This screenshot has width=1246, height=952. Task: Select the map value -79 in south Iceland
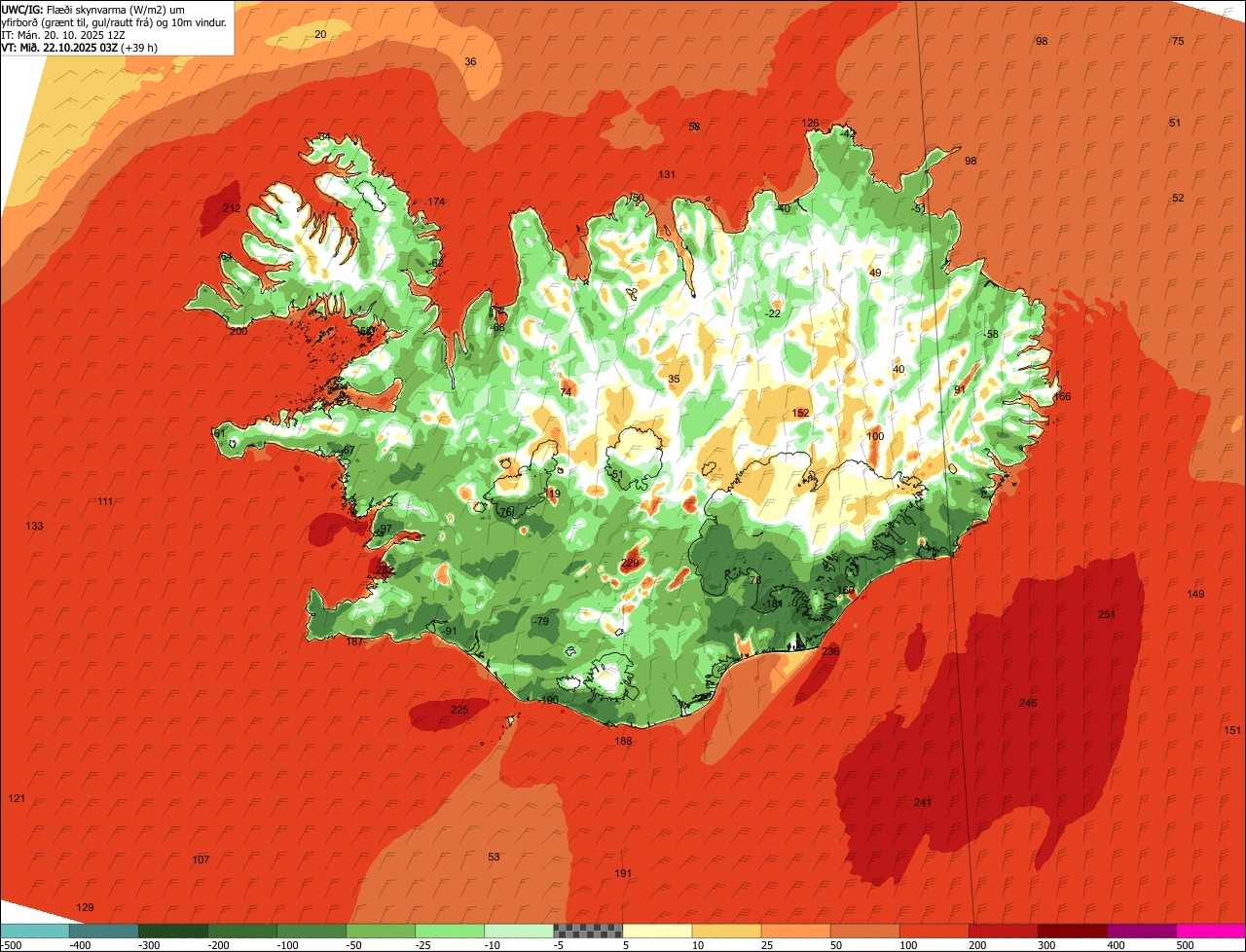tap(540, 621)
